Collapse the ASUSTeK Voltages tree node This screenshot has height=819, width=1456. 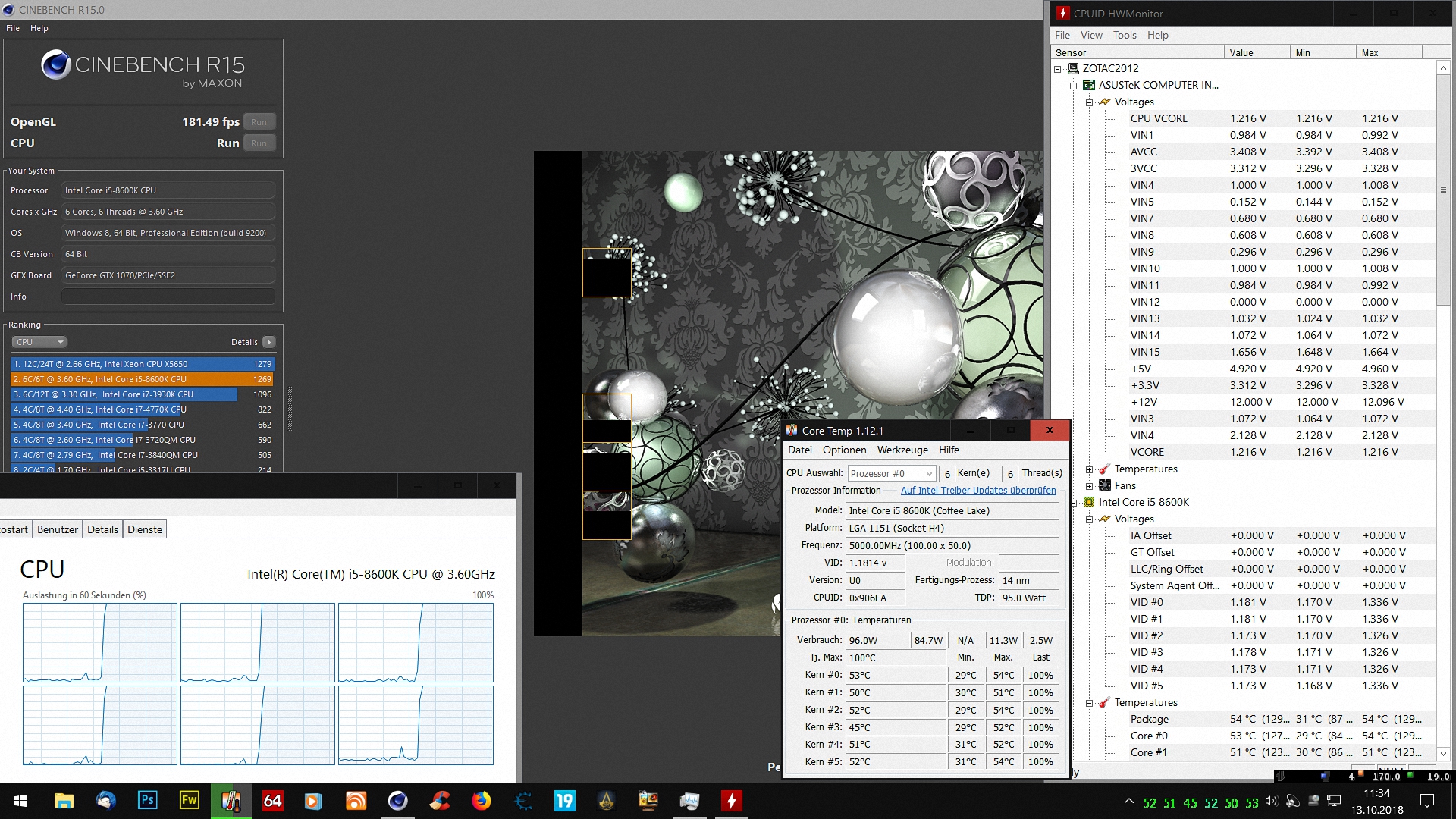[x=1090, y=102]
